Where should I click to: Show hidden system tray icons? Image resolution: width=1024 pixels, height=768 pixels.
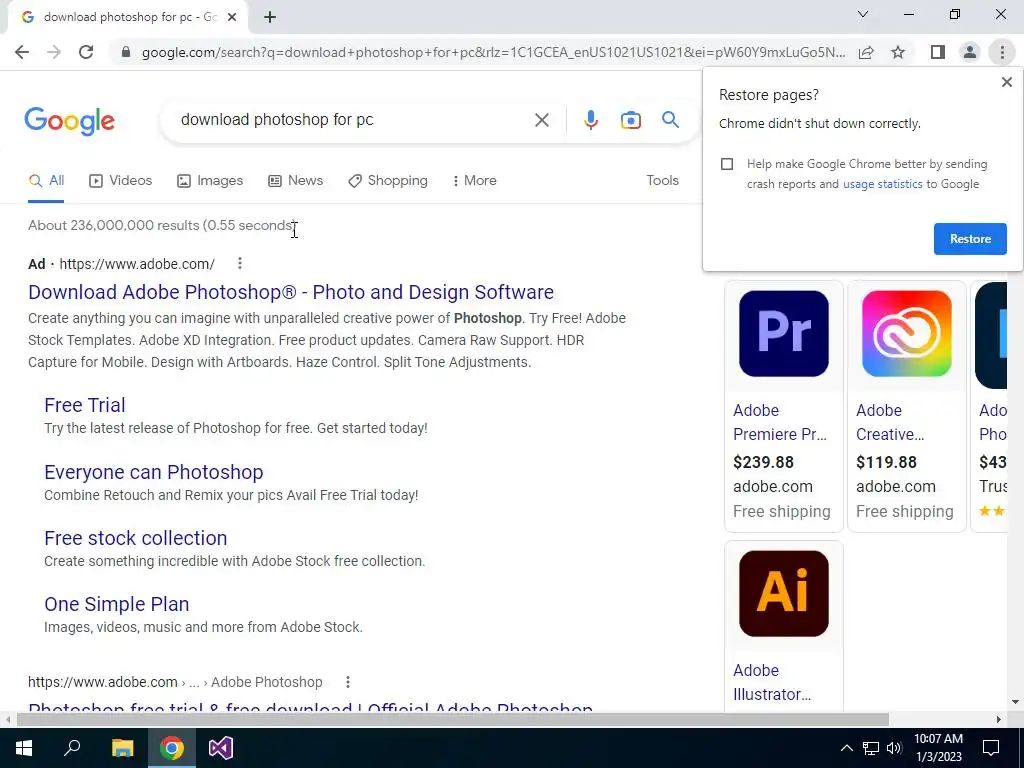[x=846, y=748]
